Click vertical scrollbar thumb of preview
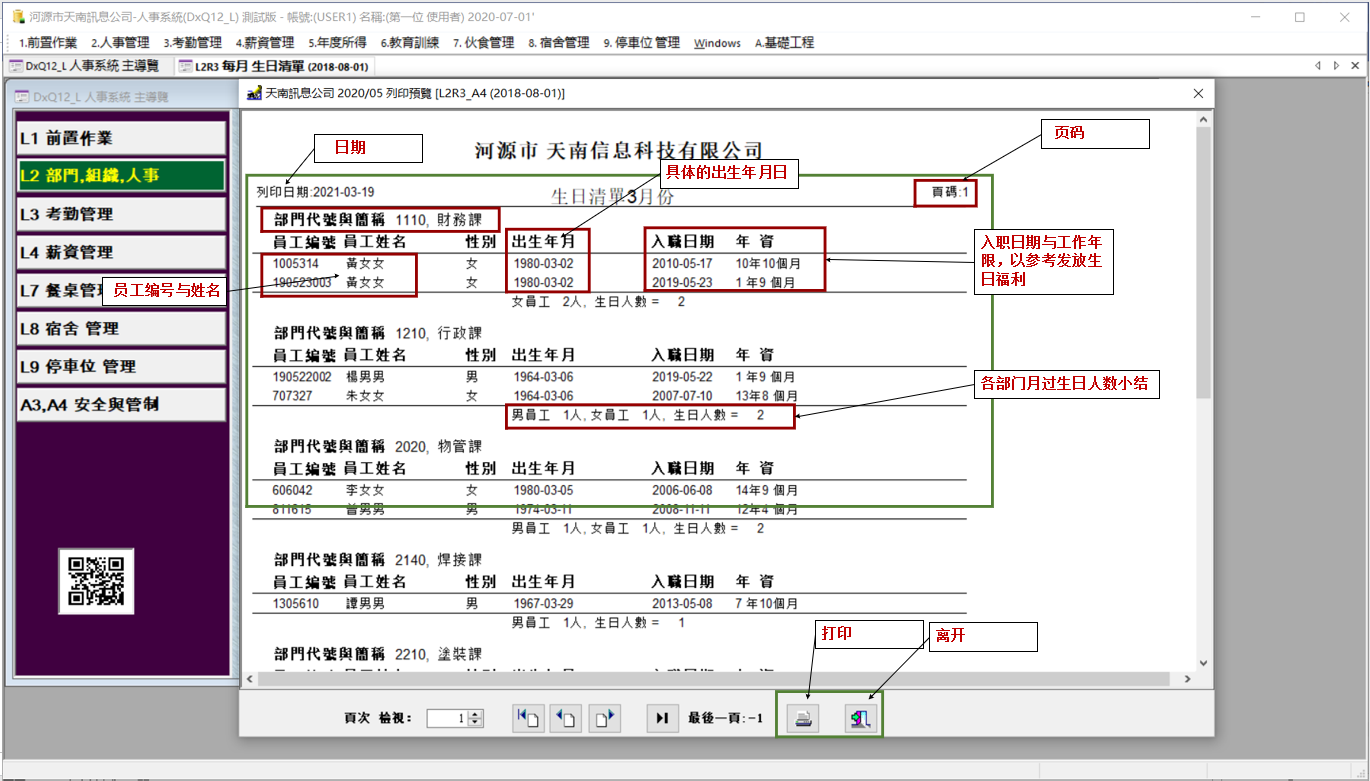 1203,264
